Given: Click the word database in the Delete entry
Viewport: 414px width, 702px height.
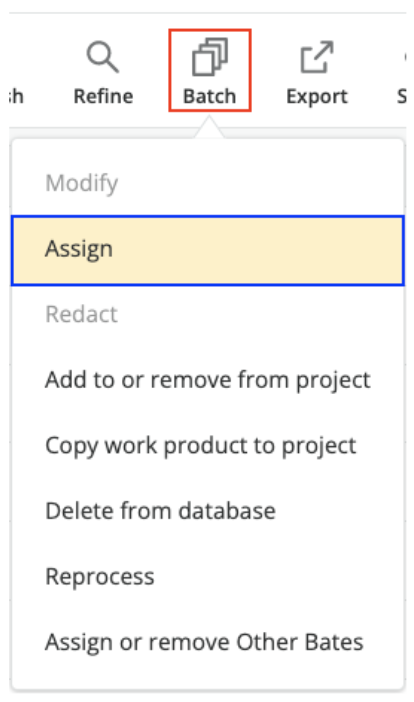Looking at the screenshot, I should click(227, 511).
